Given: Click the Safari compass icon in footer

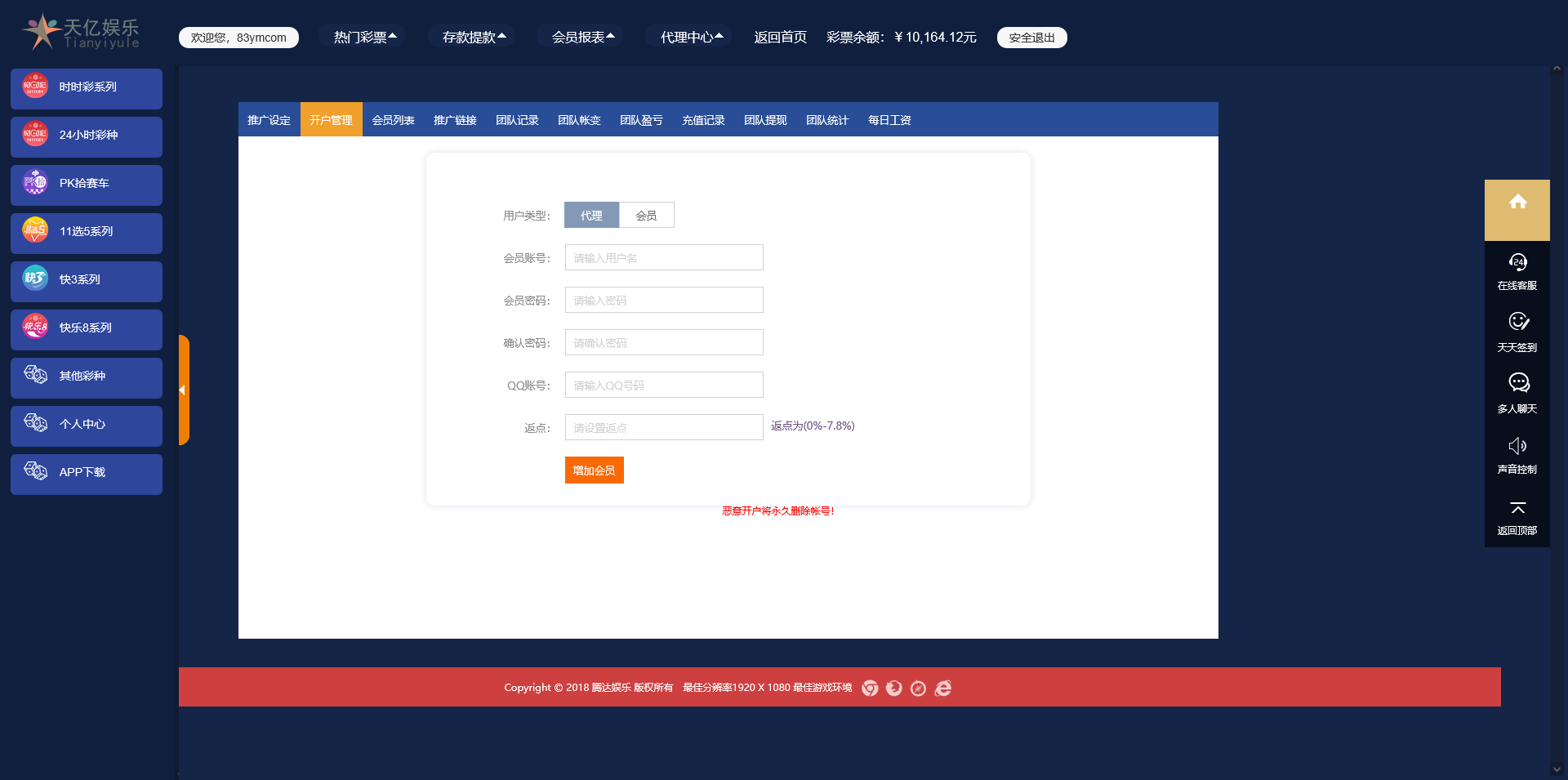Looking at the screenshot, I should pos(918,688).
